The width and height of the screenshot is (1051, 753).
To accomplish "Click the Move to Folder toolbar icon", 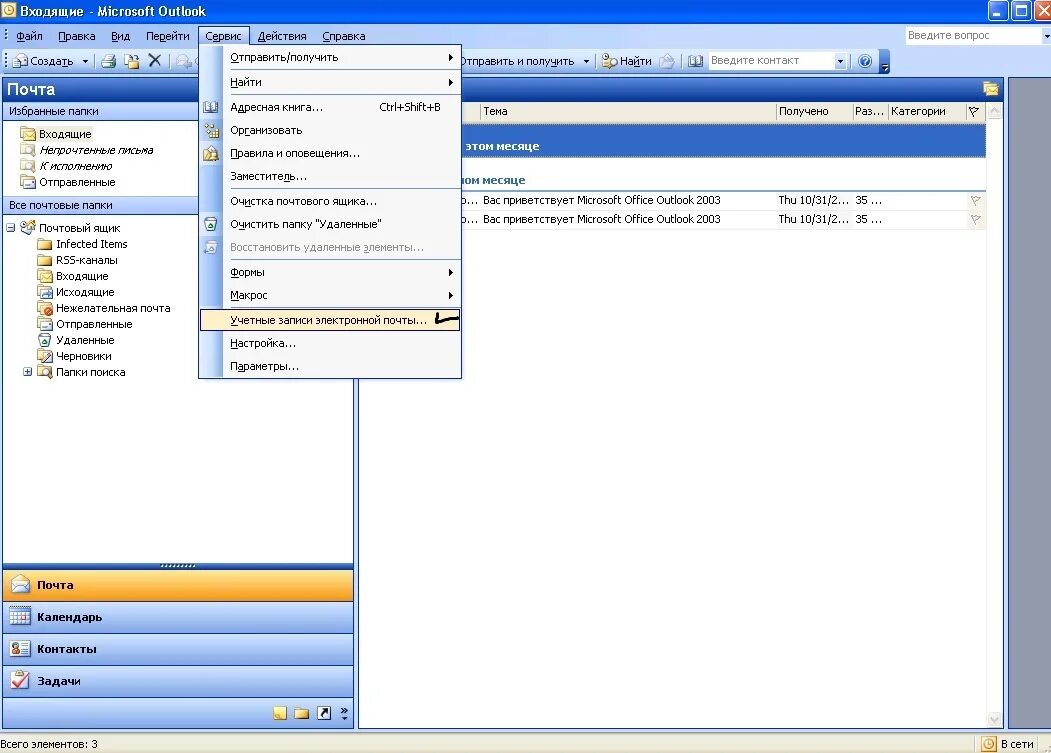I will coord(132,61).
